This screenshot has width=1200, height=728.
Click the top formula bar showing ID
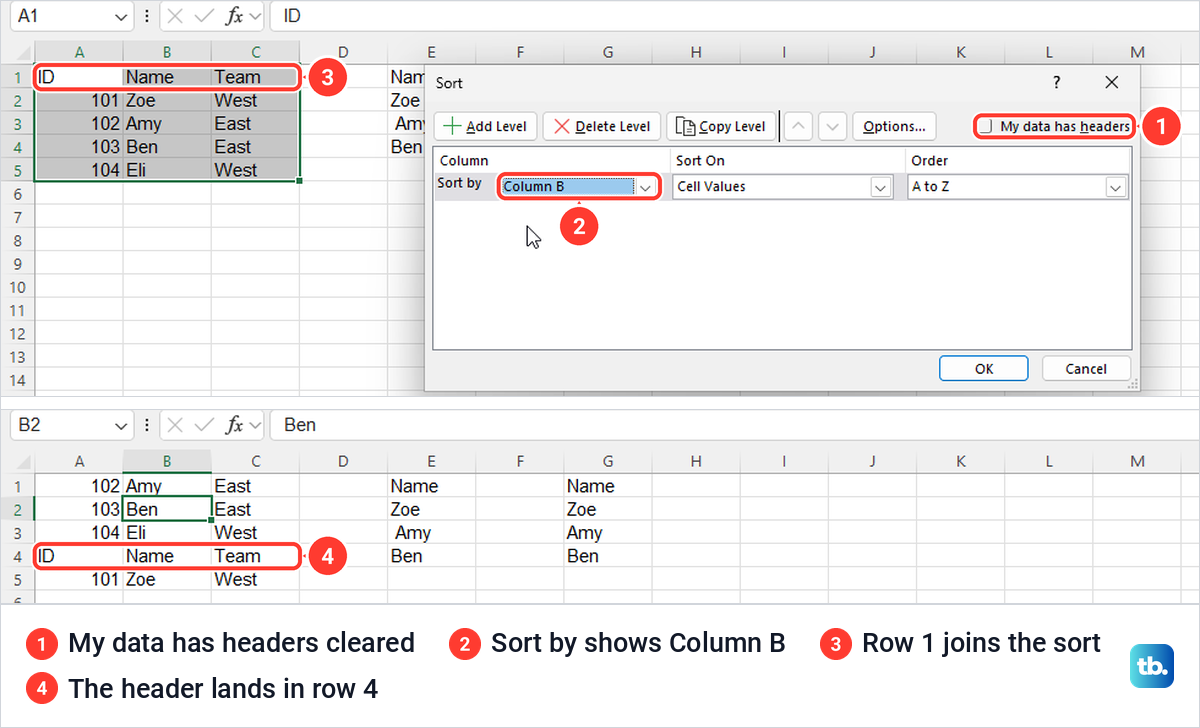click(x=734, y=17)
